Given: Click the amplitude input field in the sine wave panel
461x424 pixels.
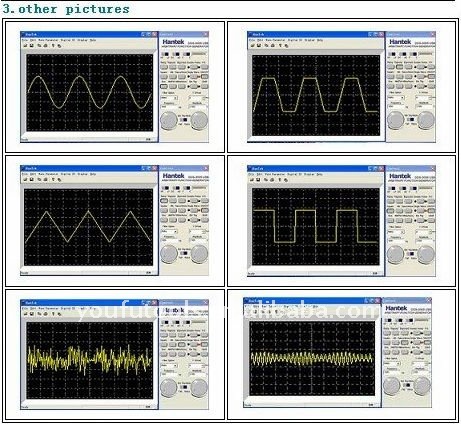Looking at the screenshot, I should point(197,107).
